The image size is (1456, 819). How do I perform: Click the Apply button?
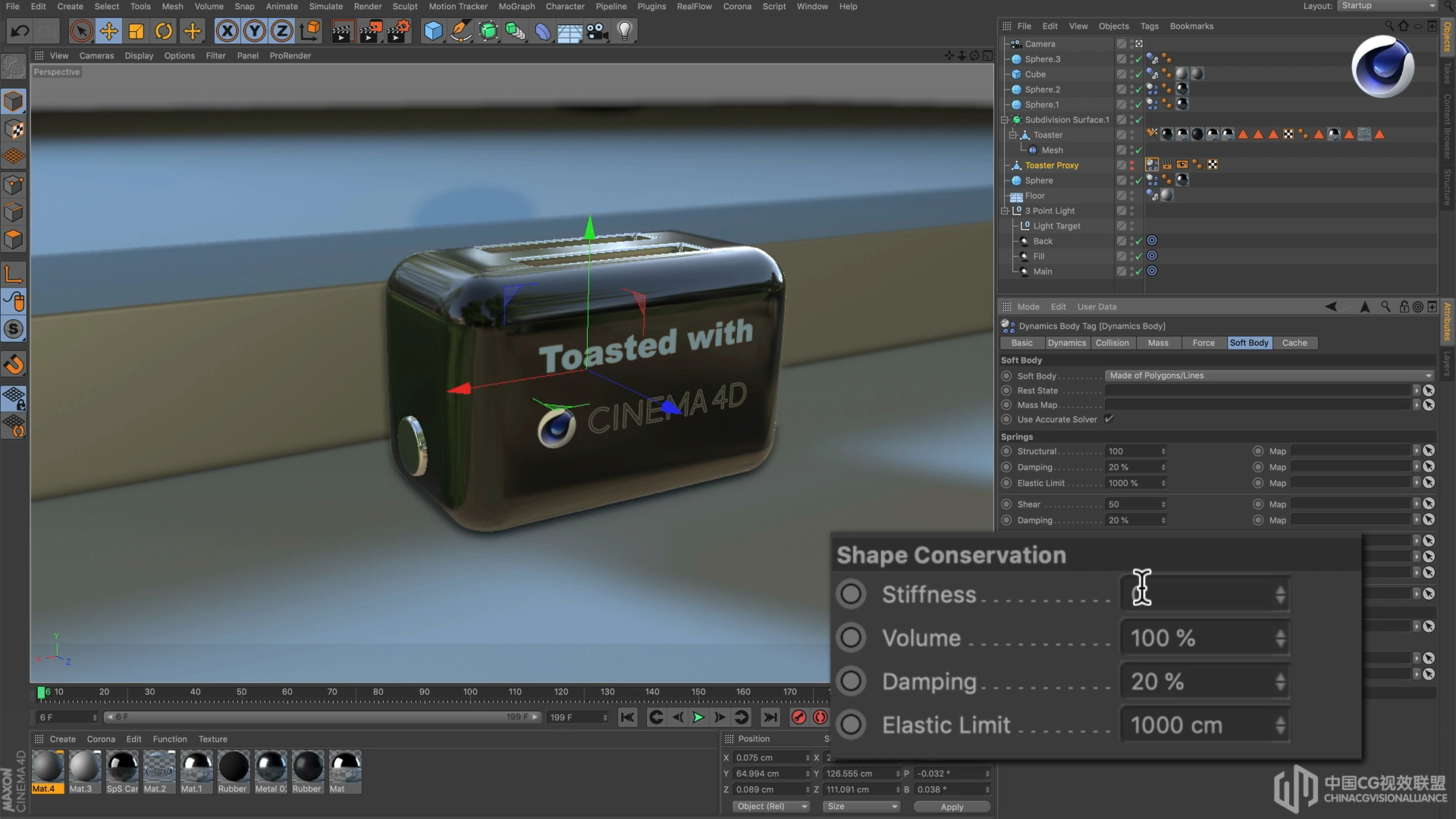point(952,807)
